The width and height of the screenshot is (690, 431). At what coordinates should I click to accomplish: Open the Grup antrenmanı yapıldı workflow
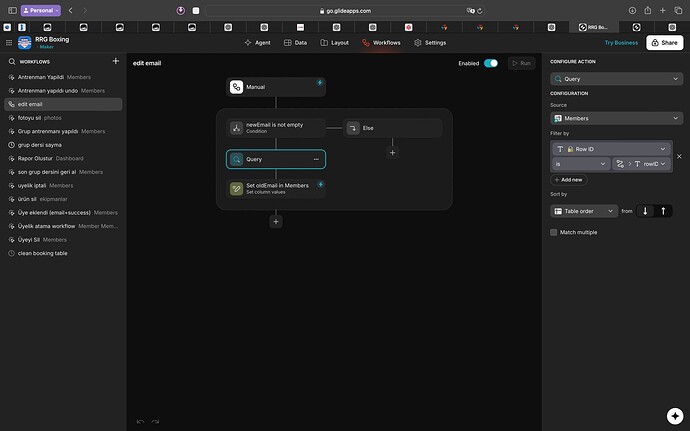(x=63, y=131)
